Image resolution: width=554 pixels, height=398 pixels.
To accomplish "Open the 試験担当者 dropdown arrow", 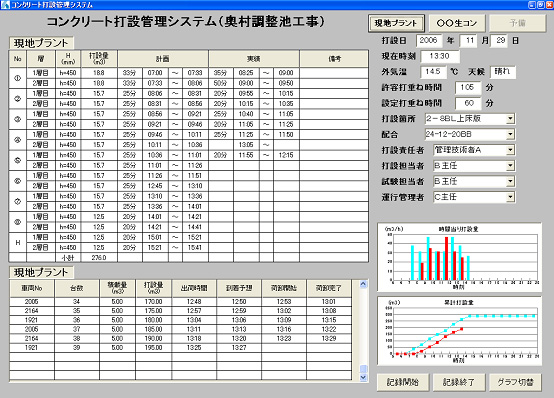I will coord(510,181).
